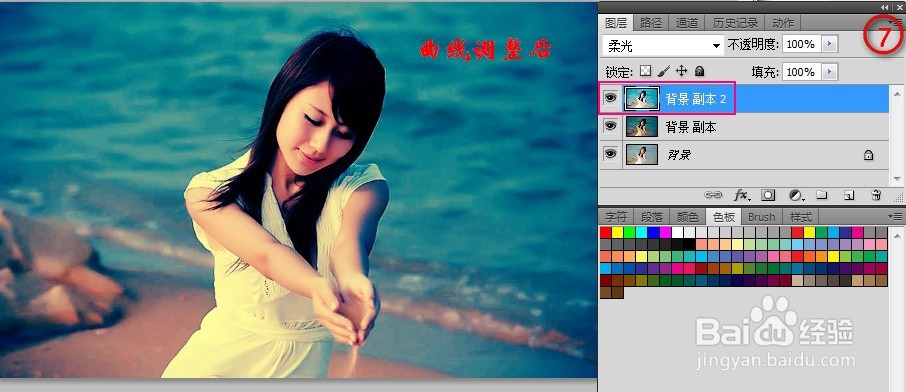Select the 色板 tab
906x392 pixels.
723,217
